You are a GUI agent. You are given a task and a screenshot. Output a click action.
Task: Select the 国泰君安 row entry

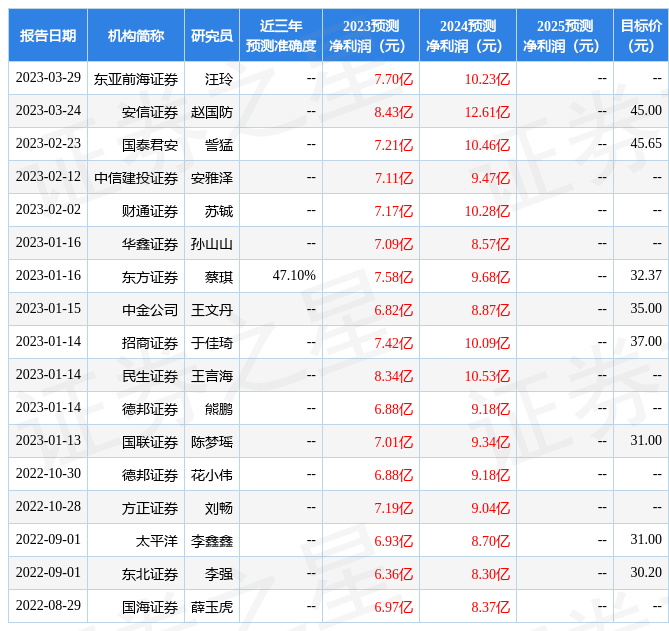click(x=150, y=145)
